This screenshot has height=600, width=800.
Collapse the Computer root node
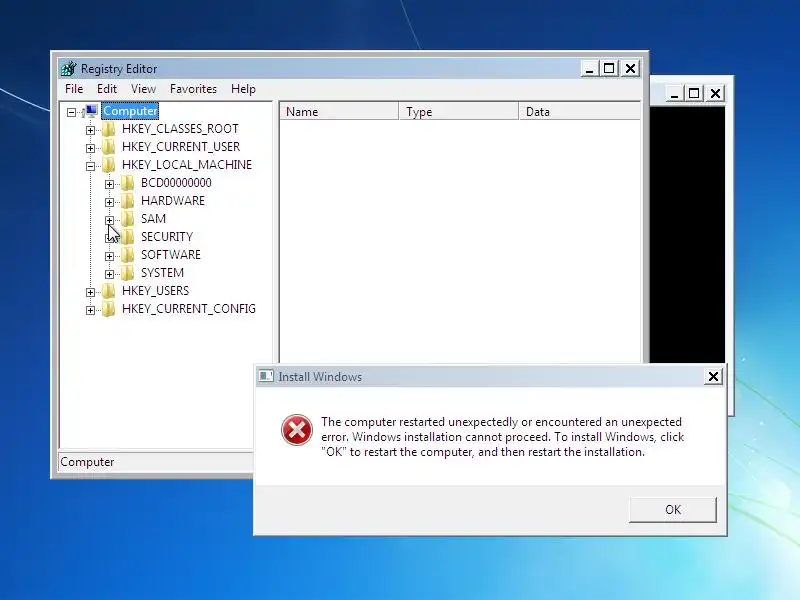[71, 112]
